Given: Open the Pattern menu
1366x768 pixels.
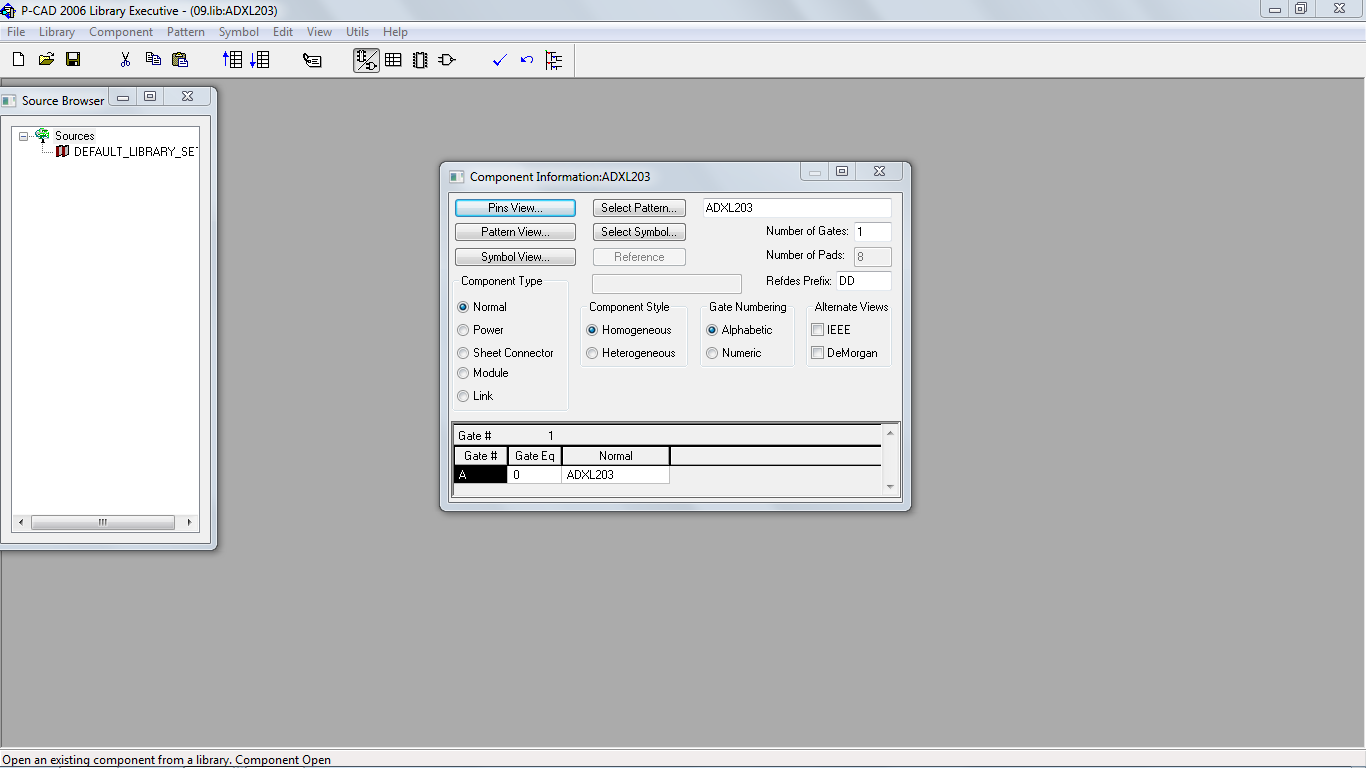Looking at the screenshot, I should click(186, 32).
